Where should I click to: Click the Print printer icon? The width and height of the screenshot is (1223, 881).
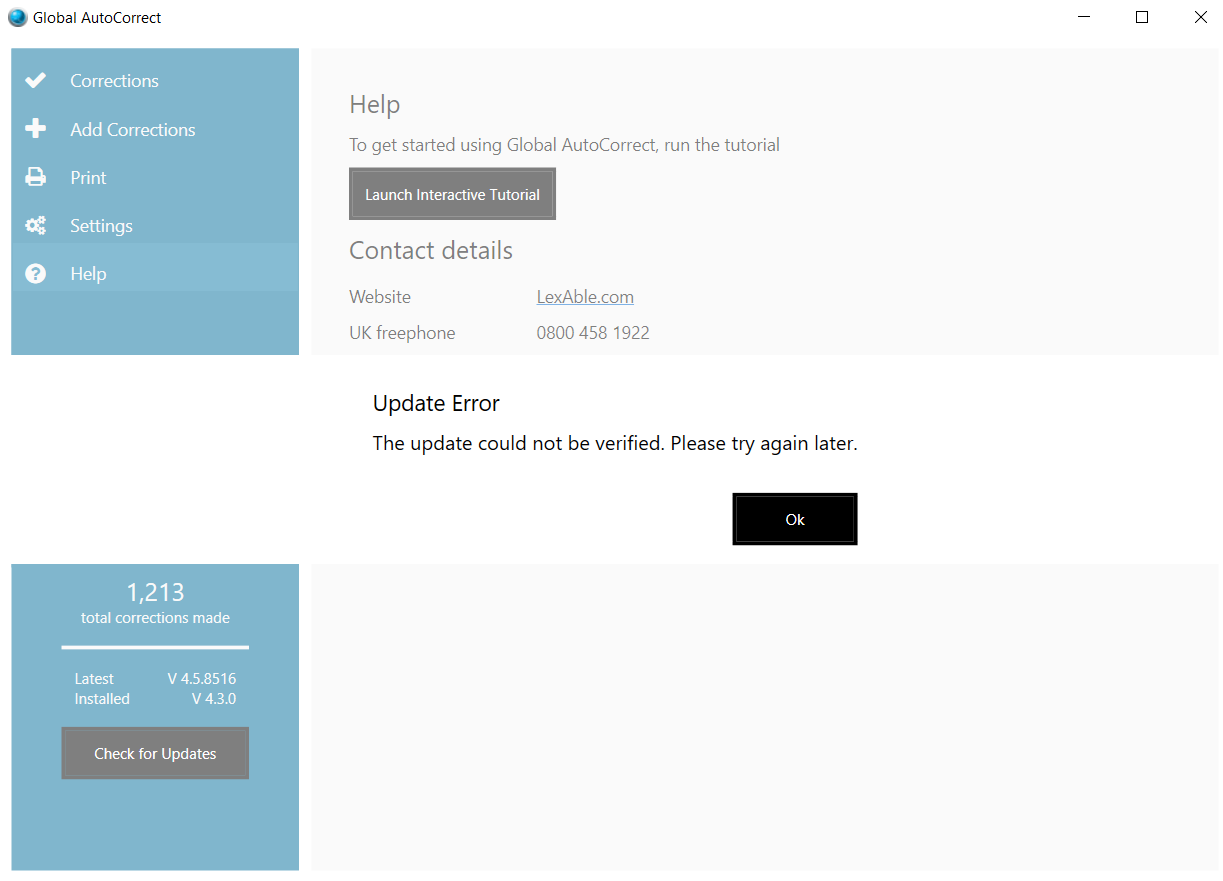(36, 177)
